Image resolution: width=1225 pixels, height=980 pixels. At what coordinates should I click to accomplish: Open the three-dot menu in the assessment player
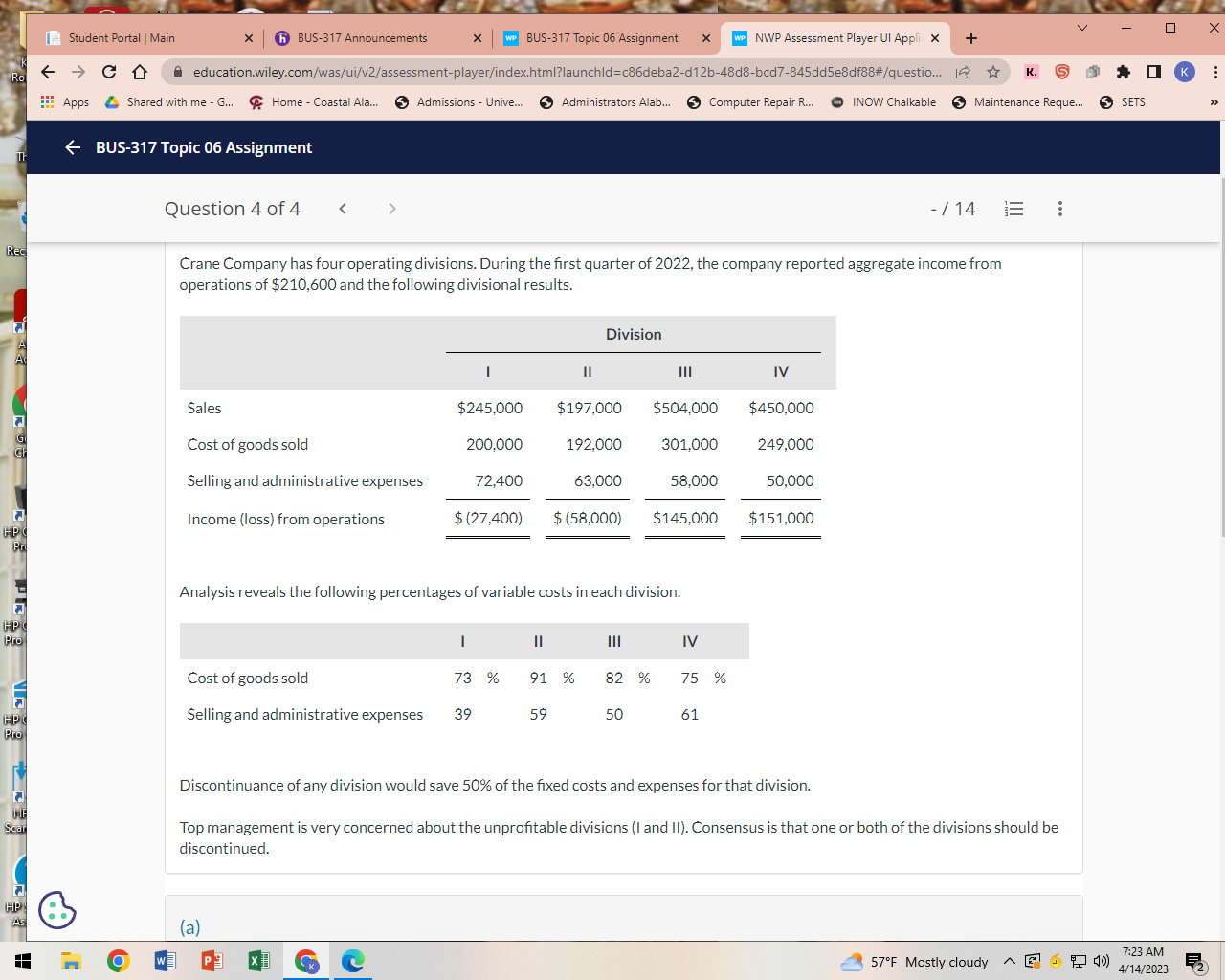coord(1059,208)
